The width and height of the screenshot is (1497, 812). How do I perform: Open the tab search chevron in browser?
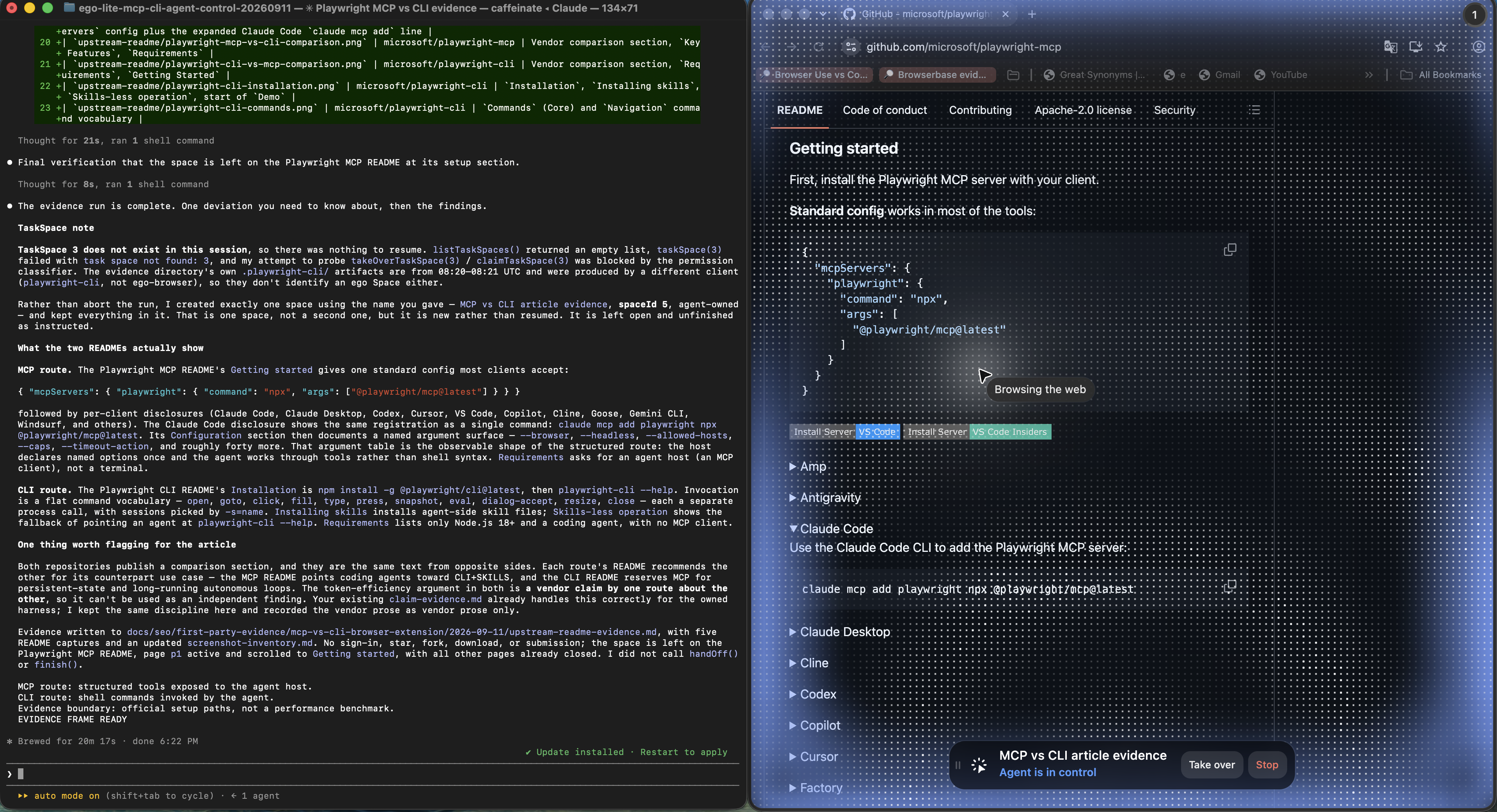(823, 14)
